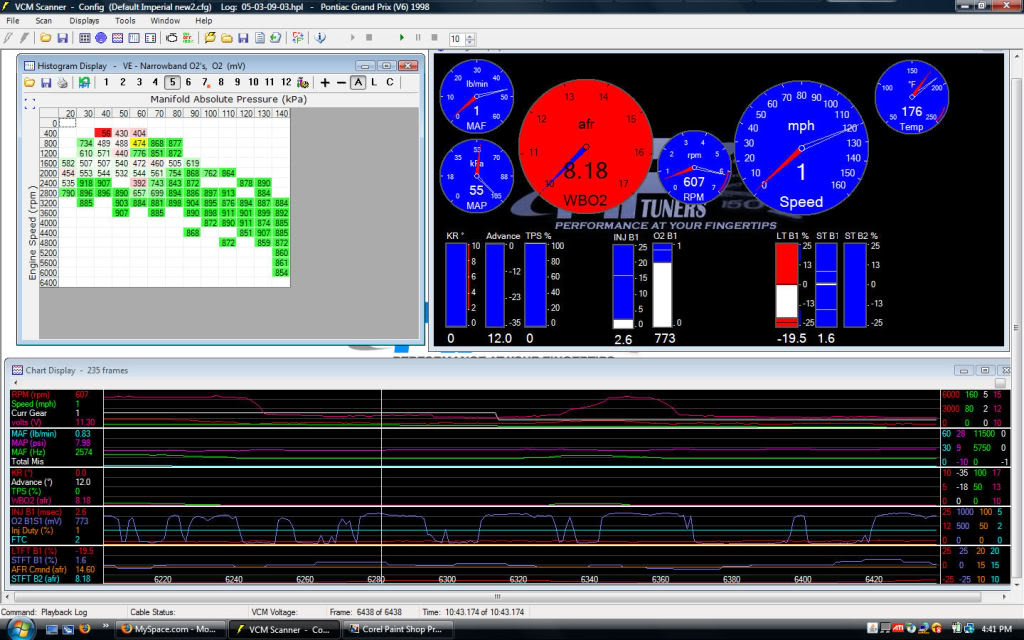The height and width of the screenshot is (640, 1024).
Task: Open the dual-panel display icon in main toolbar
Action: coord(150,38)
